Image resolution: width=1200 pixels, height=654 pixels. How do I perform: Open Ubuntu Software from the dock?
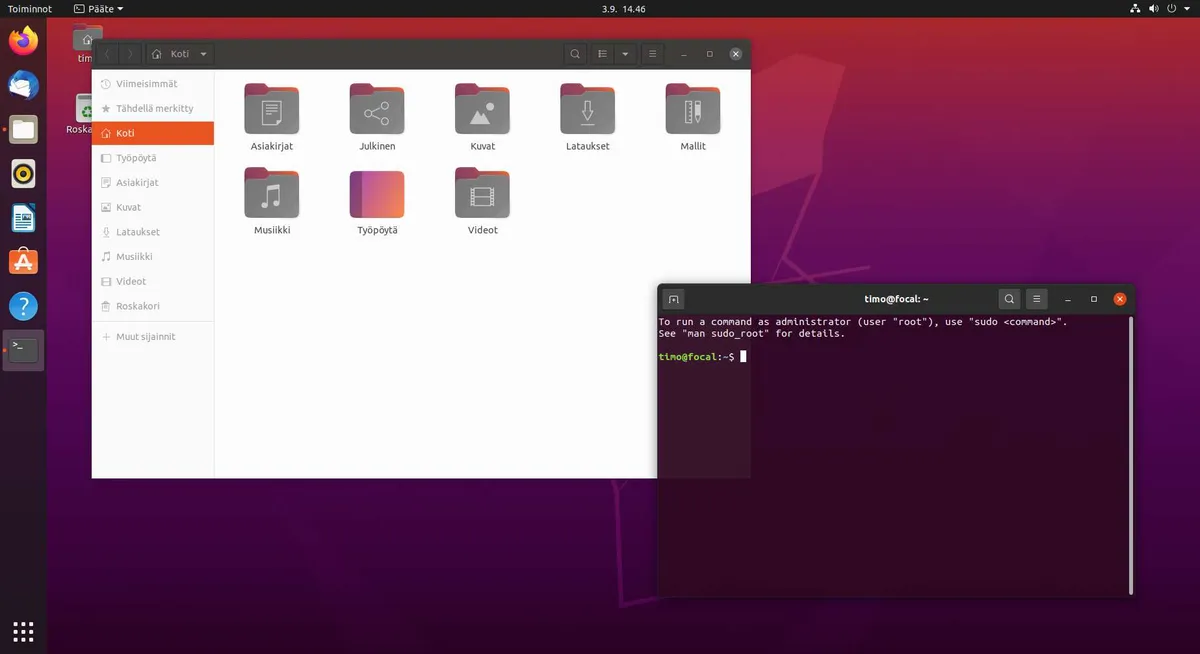point(22,261)
